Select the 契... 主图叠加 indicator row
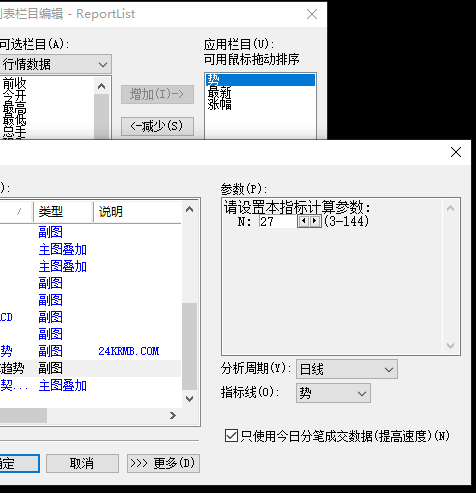 pyautogui.click(x=90, y=386)
